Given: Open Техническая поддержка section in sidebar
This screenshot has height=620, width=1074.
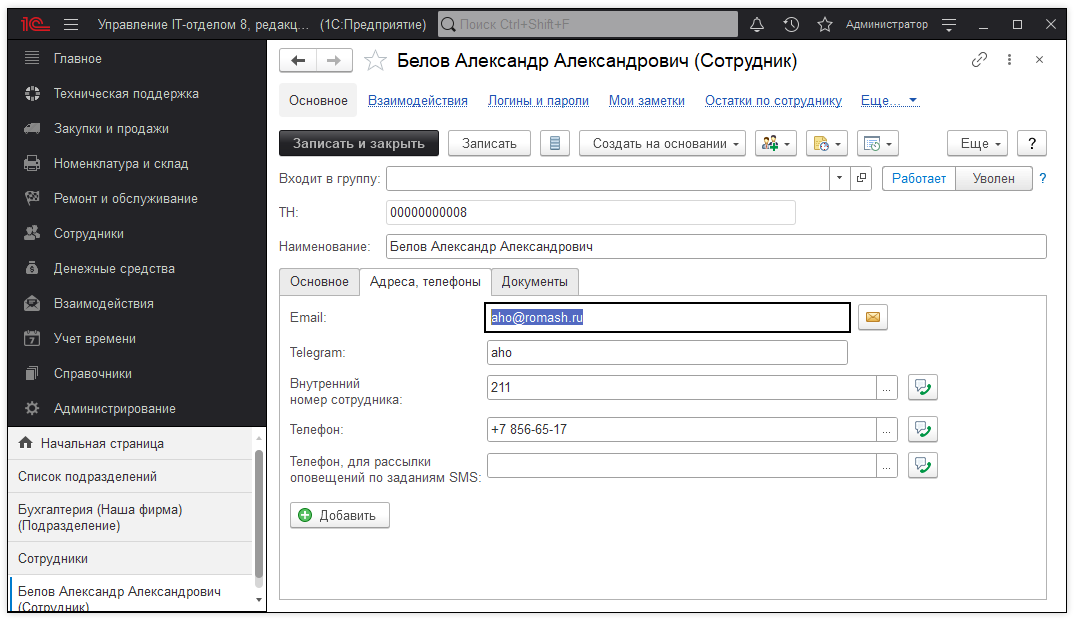Looking at the screenshot, I should click(126, 94).
